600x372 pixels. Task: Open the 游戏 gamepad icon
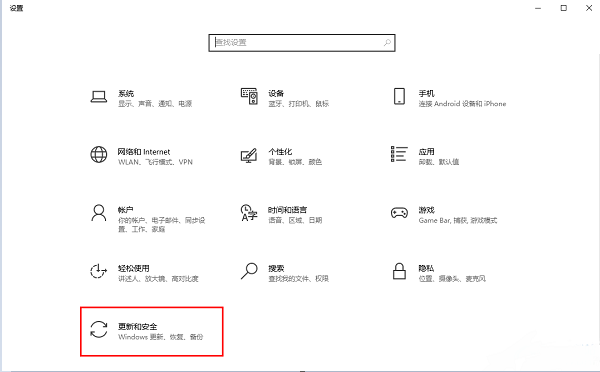tap(399, 212)
